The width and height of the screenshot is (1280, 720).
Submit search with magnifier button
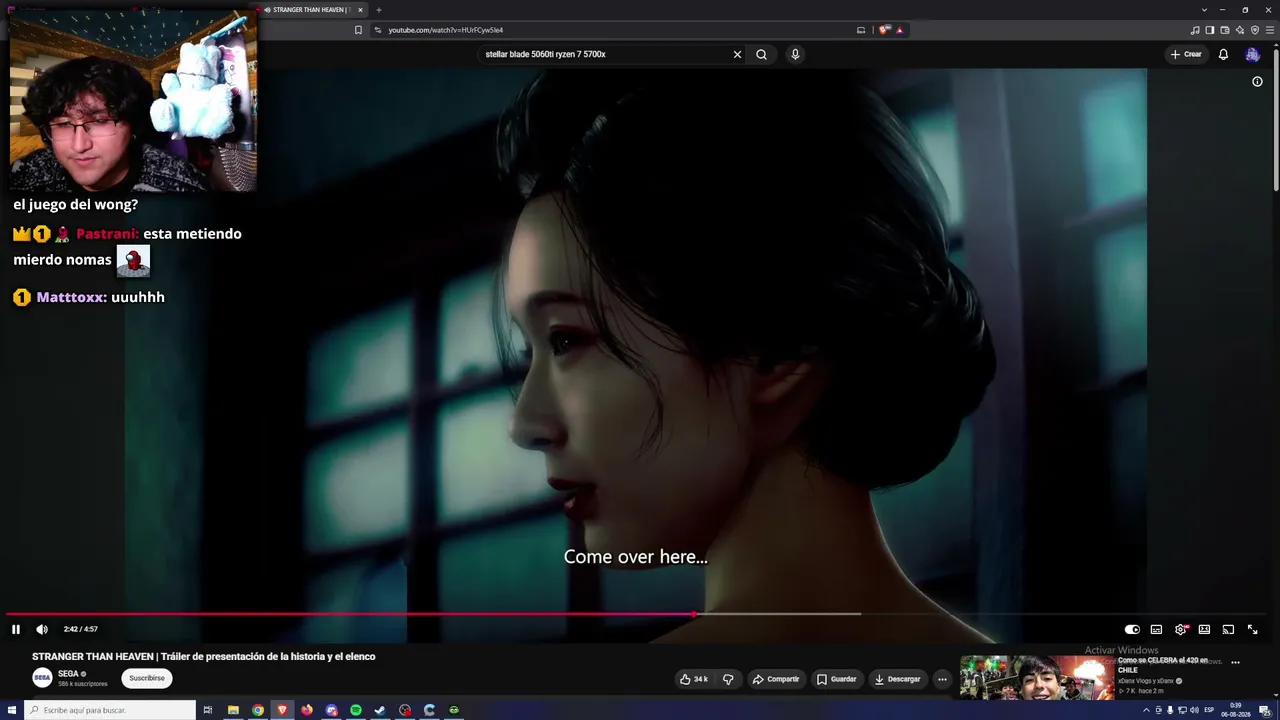pyautogui.click(x=762, y=54)
